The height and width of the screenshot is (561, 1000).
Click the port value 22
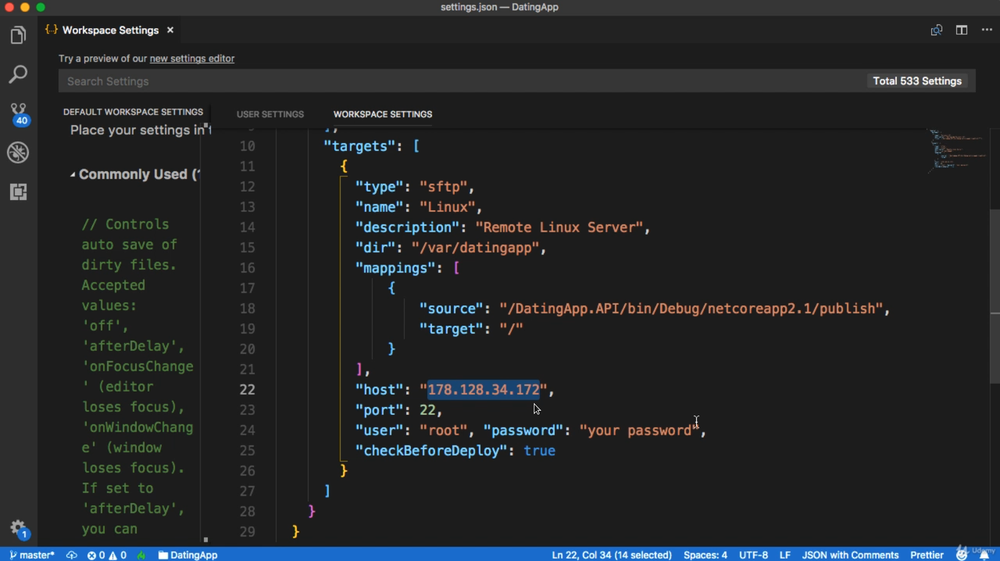coord(427,410)
